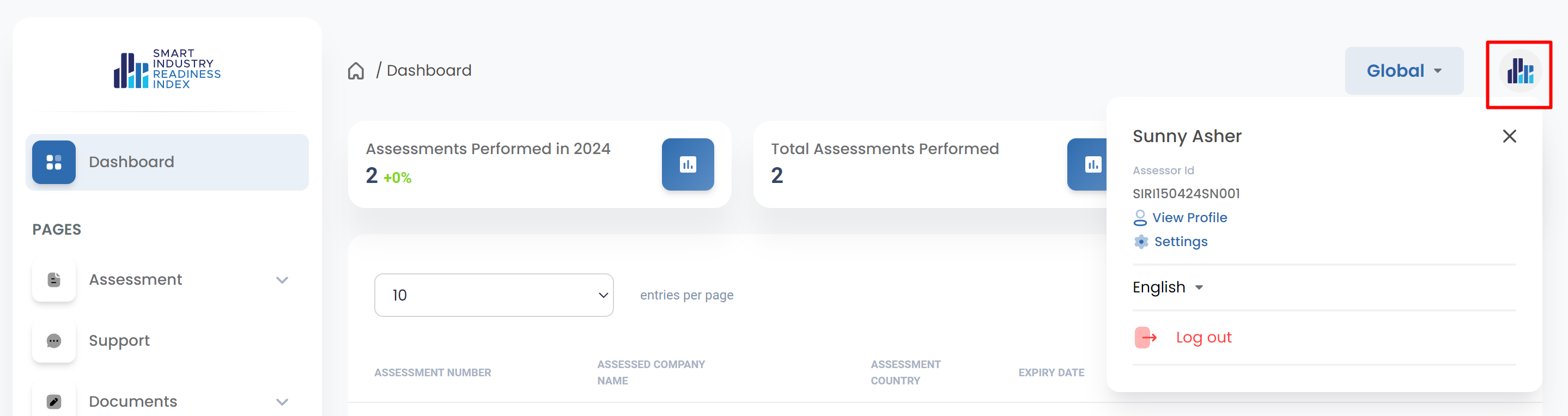Click the home breadcrumb icon
The width and height of the screenshot is (1568, 416).
pos(355,71)
